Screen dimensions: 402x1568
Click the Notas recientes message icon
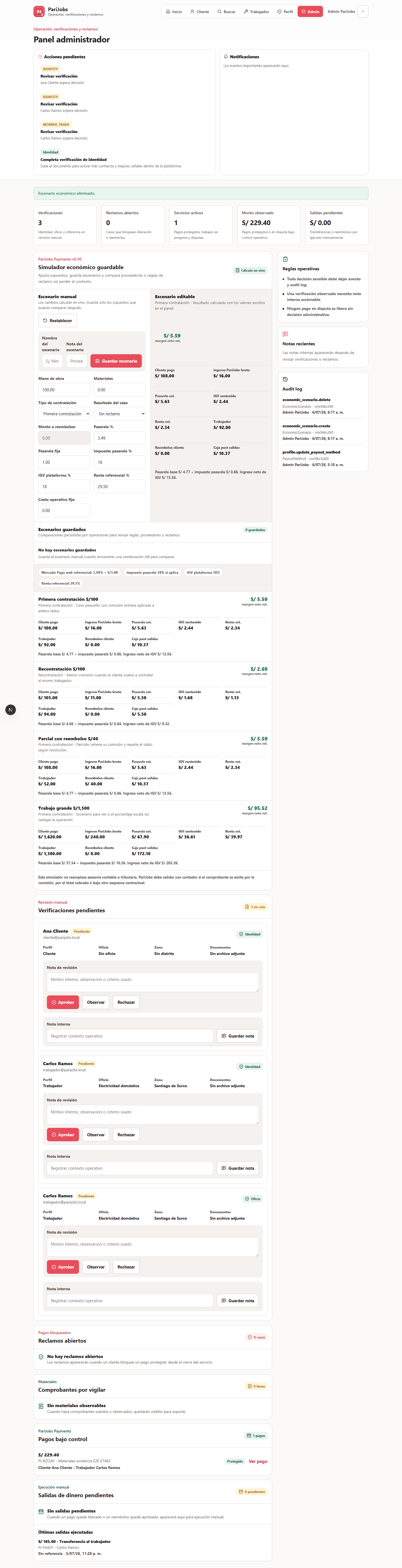pyautogui.click(x=285, y=334)
